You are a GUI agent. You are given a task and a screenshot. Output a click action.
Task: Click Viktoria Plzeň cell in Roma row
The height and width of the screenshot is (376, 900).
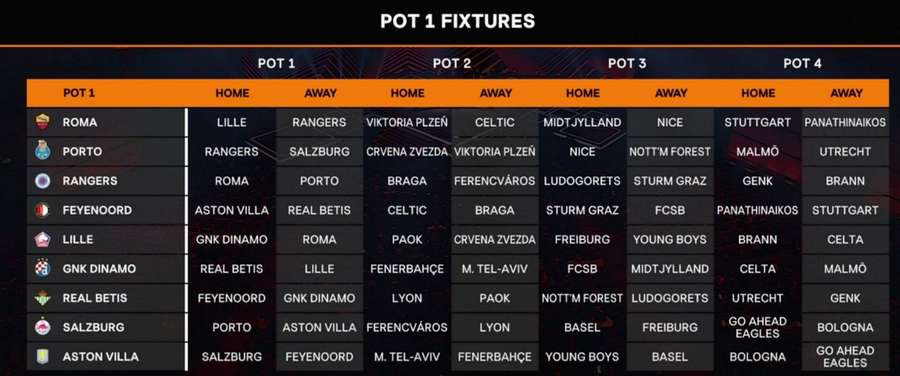tap(407, 122)
